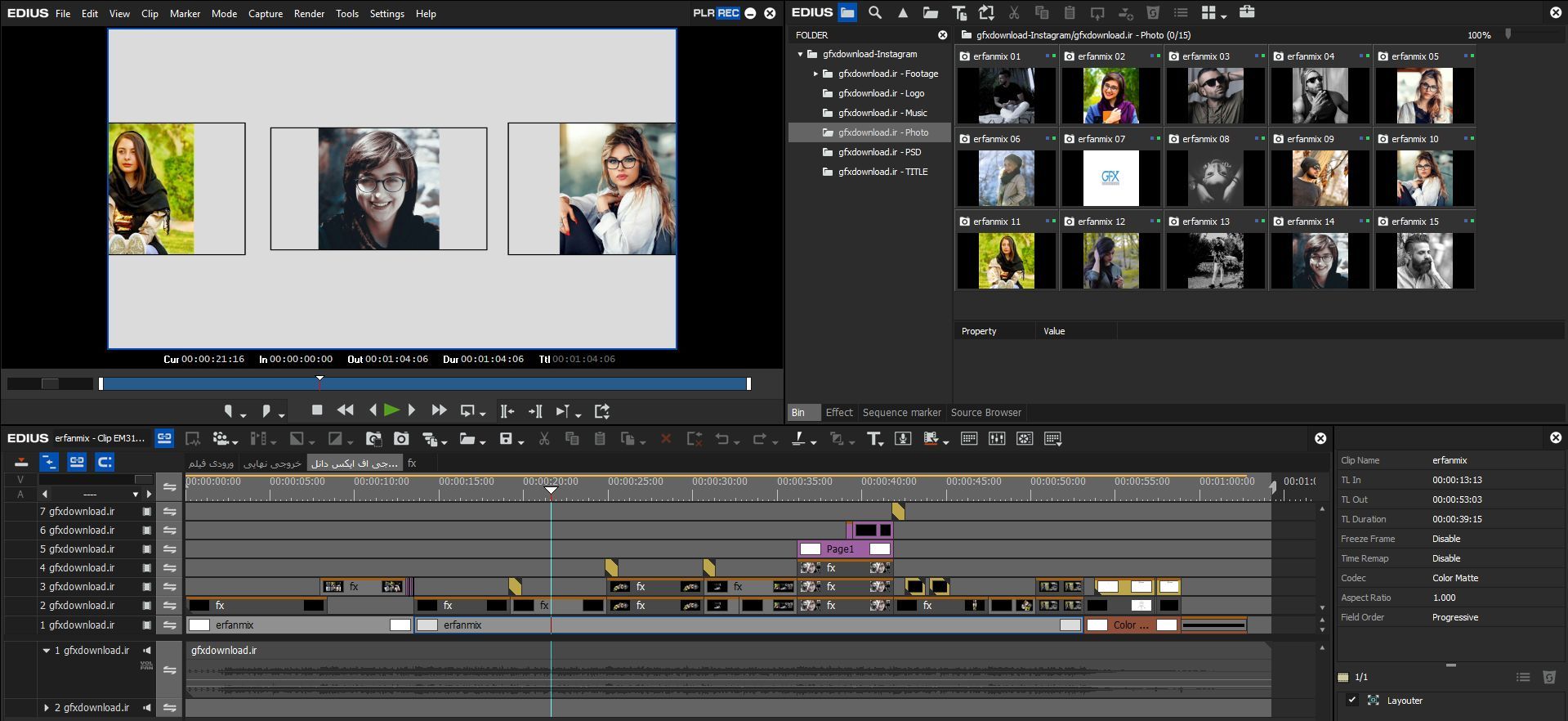Click the Create Title (T) icon in timeline toolbar
Viewport: 1568px width, 721px height.
(x=873, y=439)
